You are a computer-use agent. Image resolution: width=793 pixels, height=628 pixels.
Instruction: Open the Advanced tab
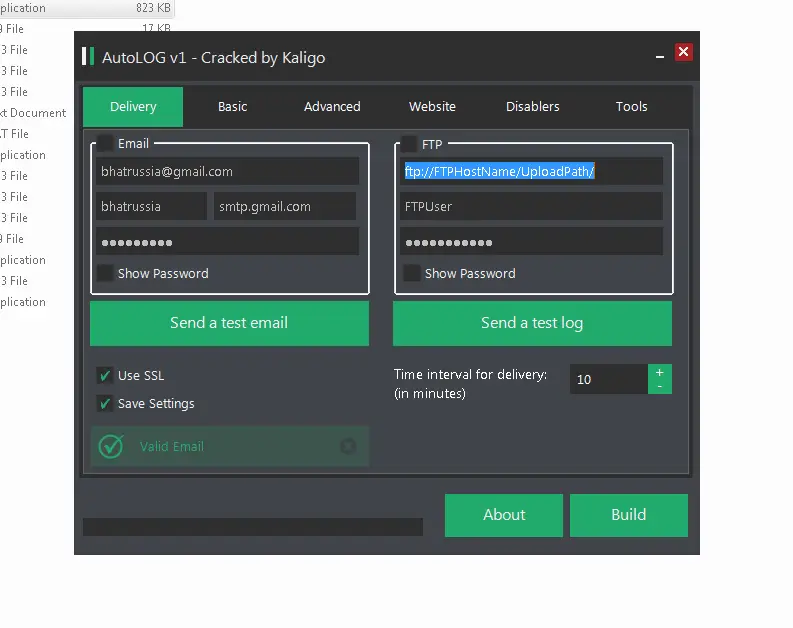click(x=332, y=107)
